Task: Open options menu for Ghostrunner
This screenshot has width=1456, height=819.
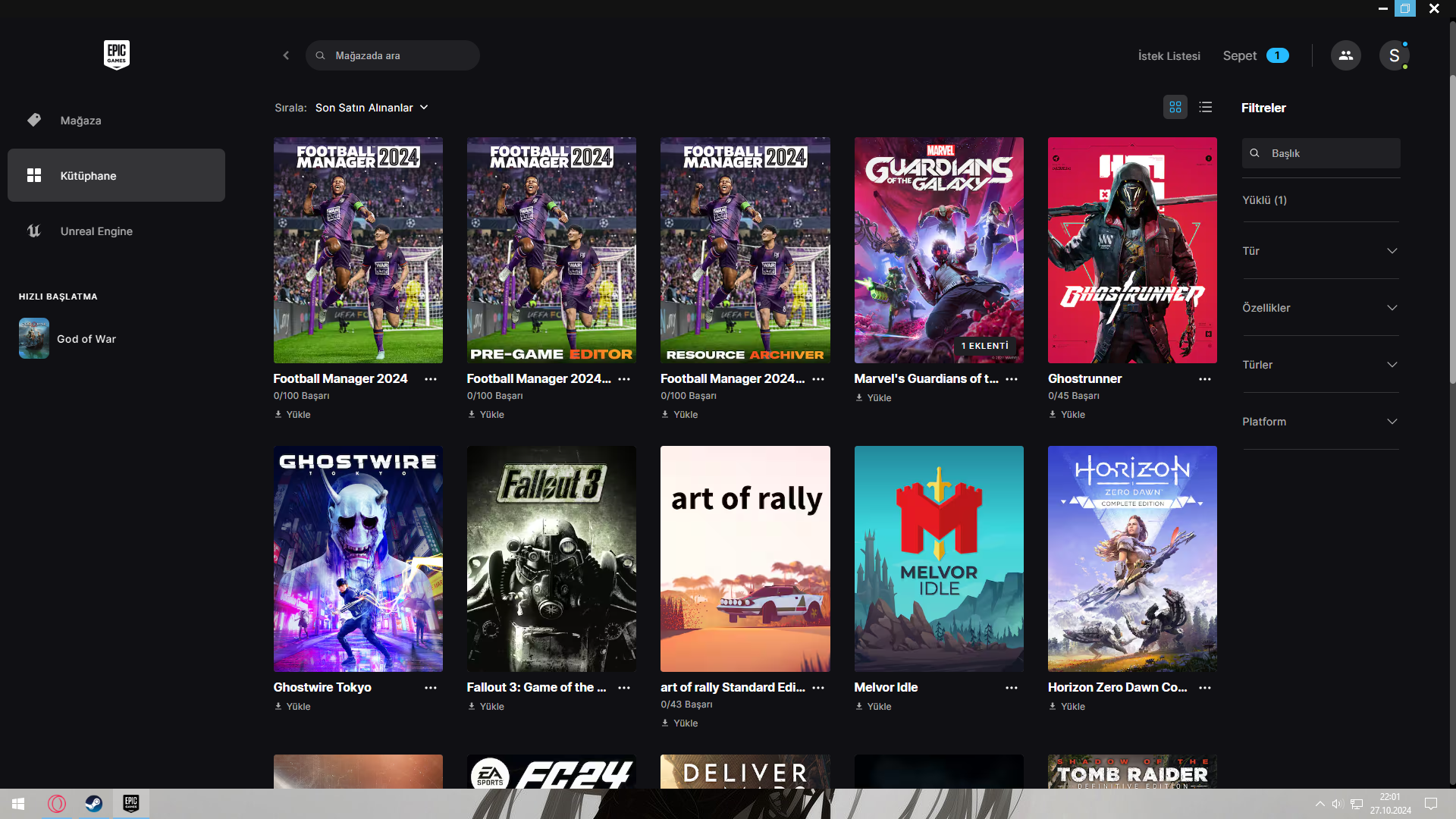Action: pos(1204,379)
